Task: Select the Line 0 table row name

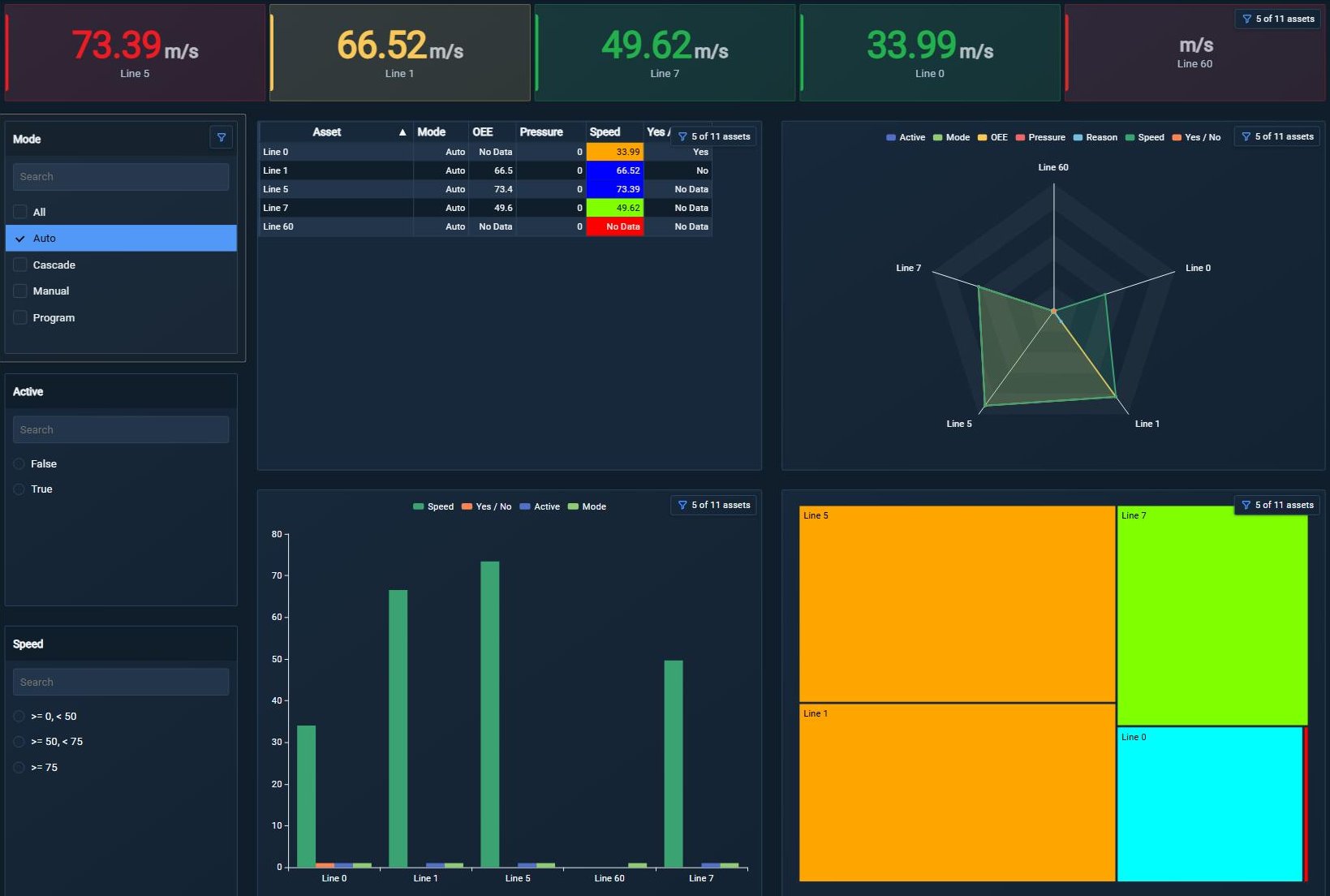Action: [275, 152]
